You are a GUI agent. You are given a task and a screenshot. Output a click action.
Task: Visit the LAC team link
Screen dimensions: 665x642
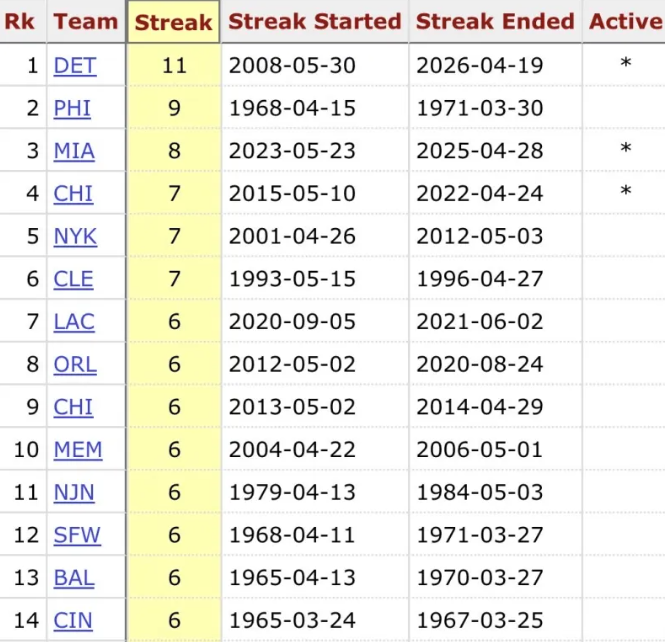pyautogui.click(x=75, y=322)
